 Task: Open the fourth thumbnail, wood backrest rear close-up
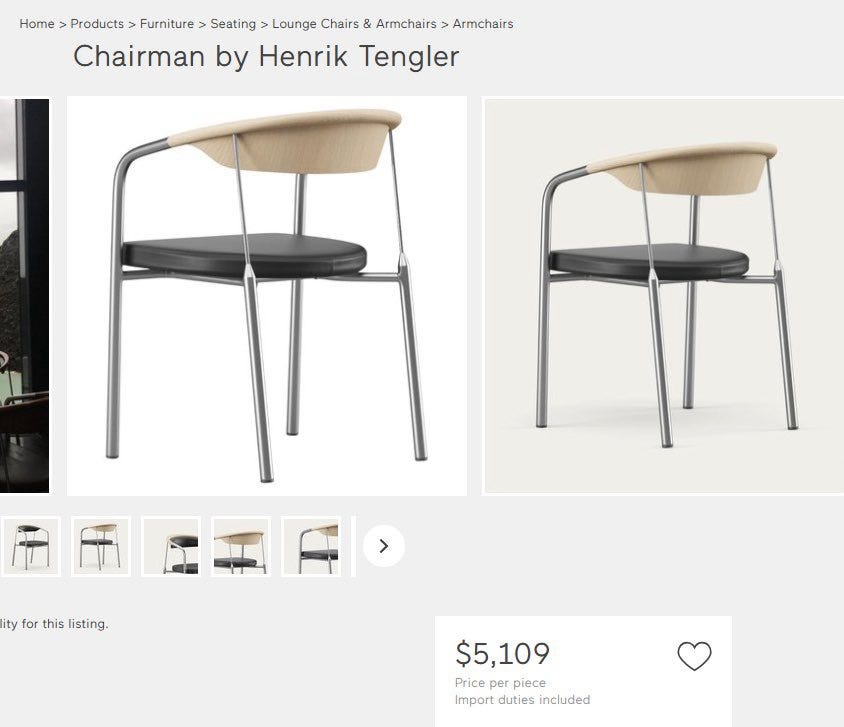tap(241, 546)
